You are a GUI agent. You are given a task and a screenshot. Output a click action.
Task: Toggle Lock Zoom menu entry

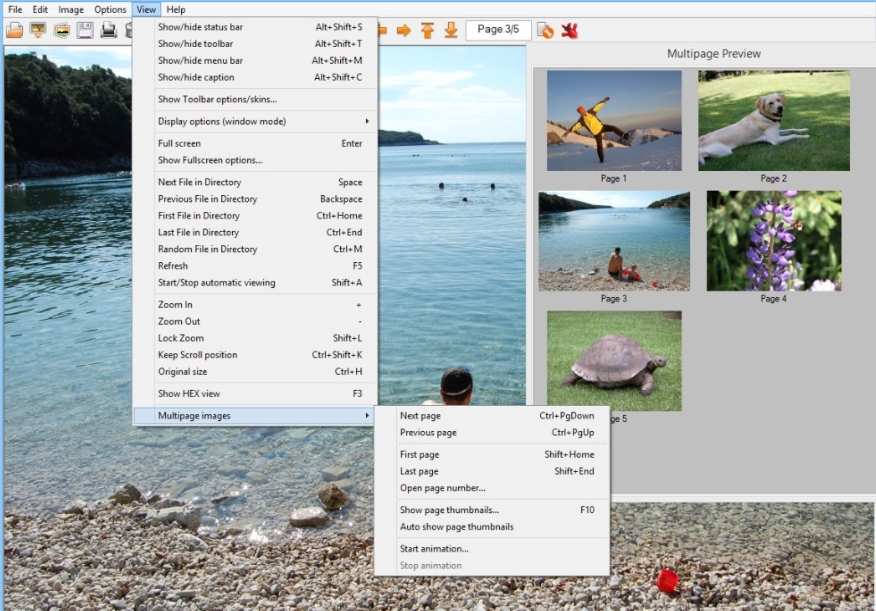coord(255,338)
